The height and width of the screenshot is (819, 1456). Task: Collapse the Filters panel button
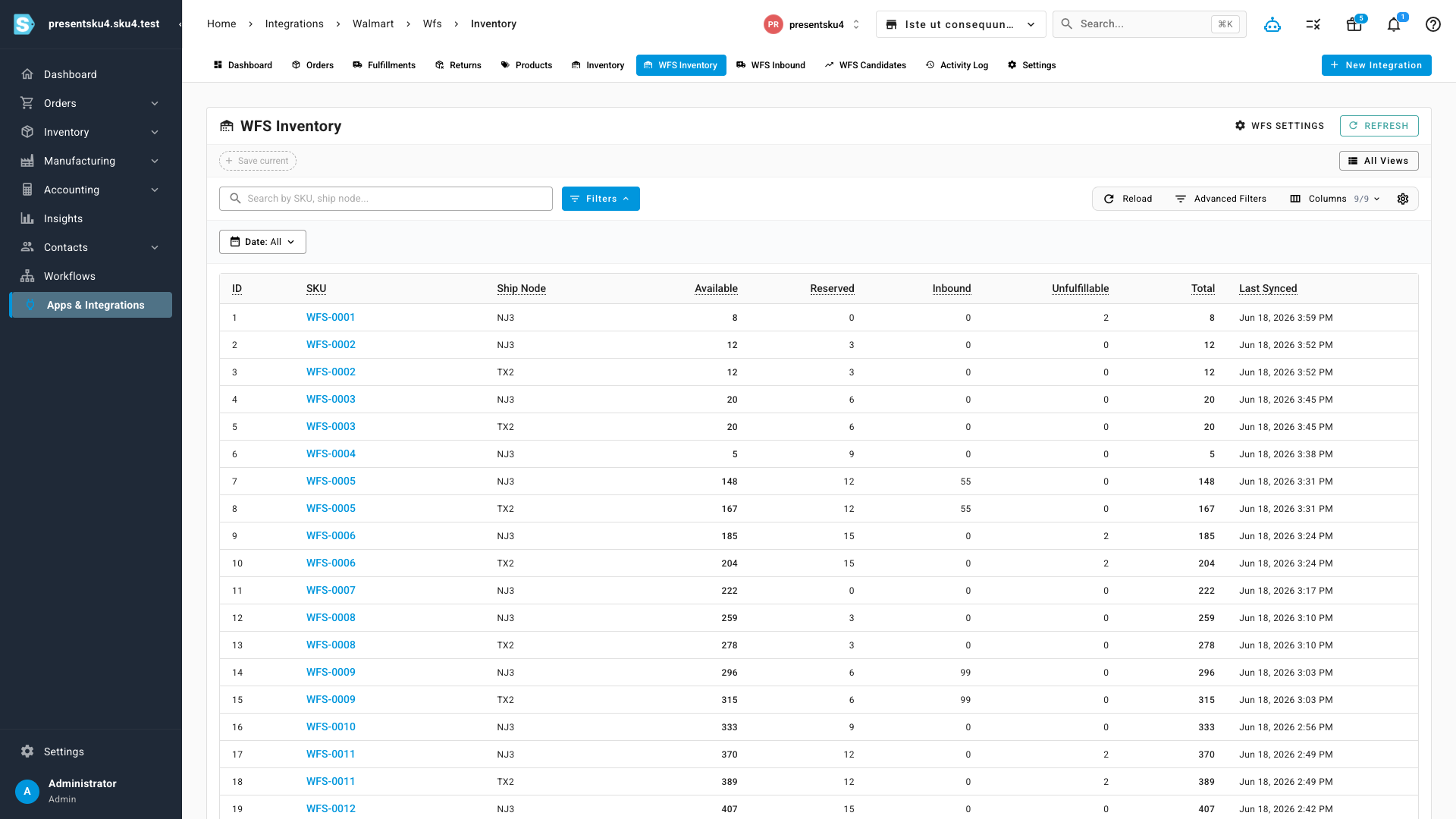click(x=601, y=199)
